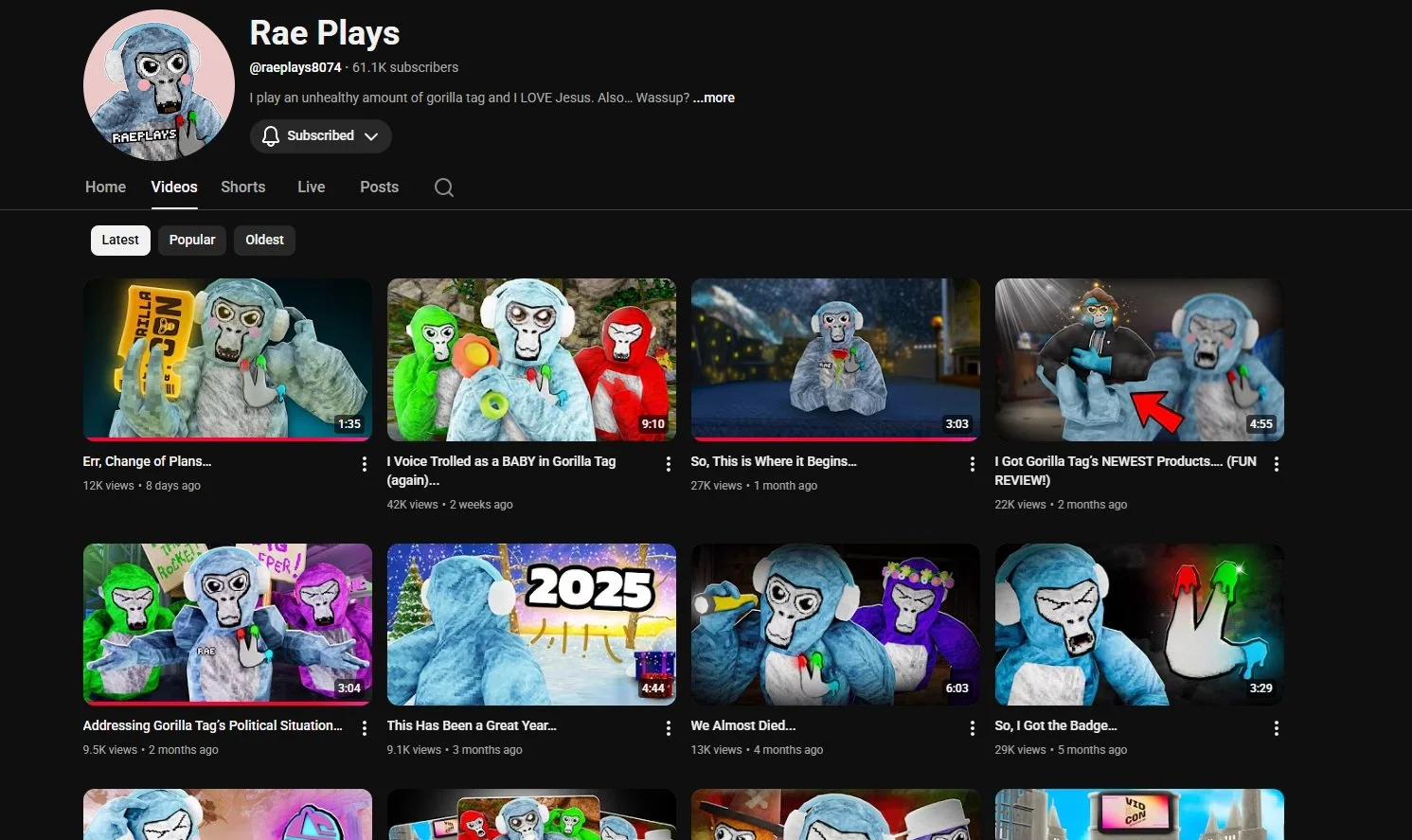This screenshot has width=1412, height=840.
Task: Open options menu for 'So, This is Where it Begins...'
Action: (972, 464)
